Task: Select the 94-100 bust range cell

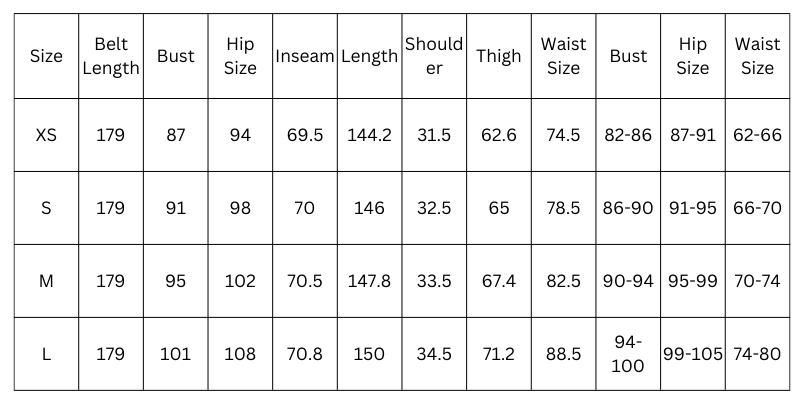Action: tap(628, 354)
